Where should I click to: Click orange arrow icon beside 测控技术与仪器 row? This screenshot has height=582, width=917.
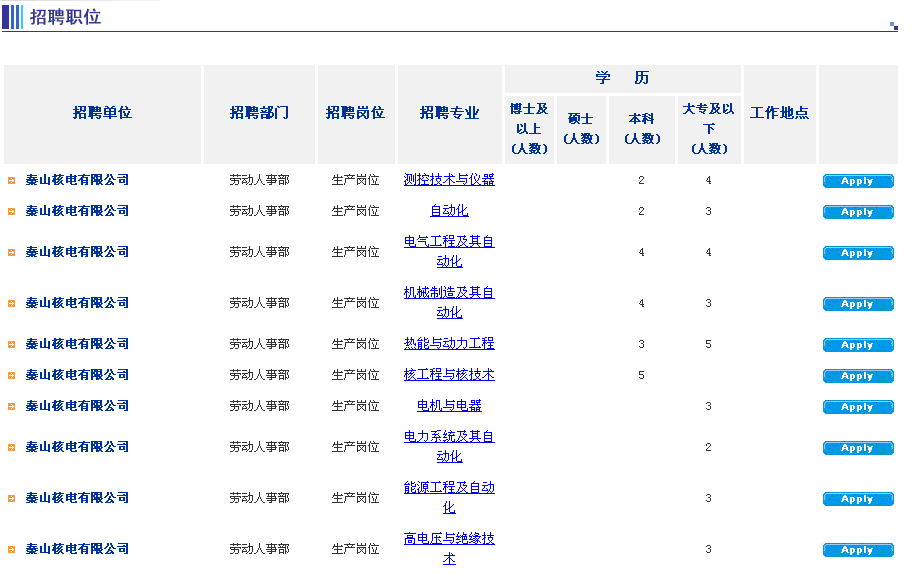point(11,181)
